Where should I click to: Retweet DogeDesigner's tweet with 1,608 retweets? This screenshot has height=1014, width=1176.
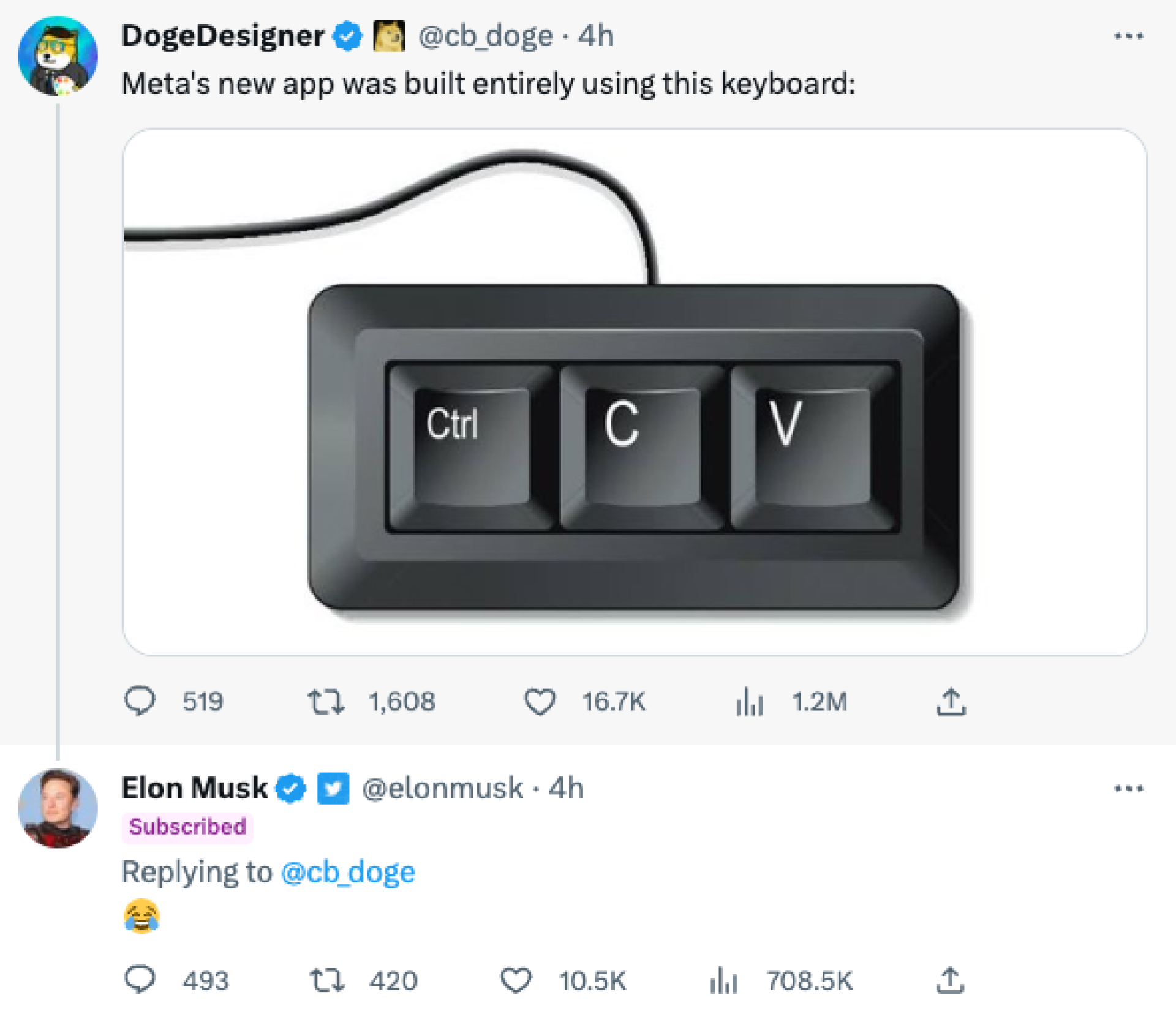pos(326,702)
